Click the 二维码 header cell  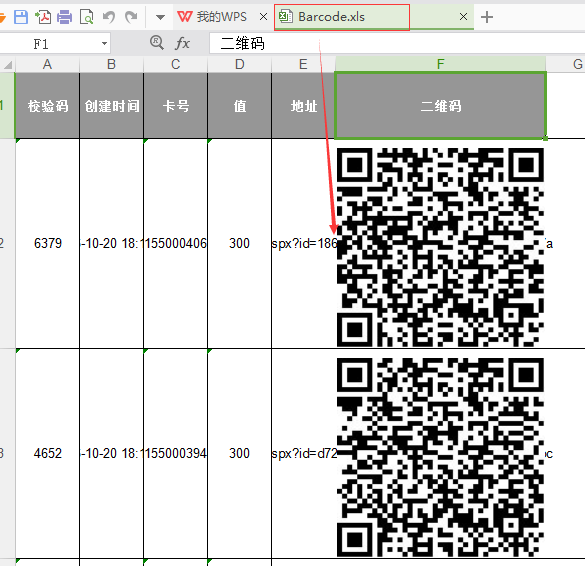coord(441,106)
